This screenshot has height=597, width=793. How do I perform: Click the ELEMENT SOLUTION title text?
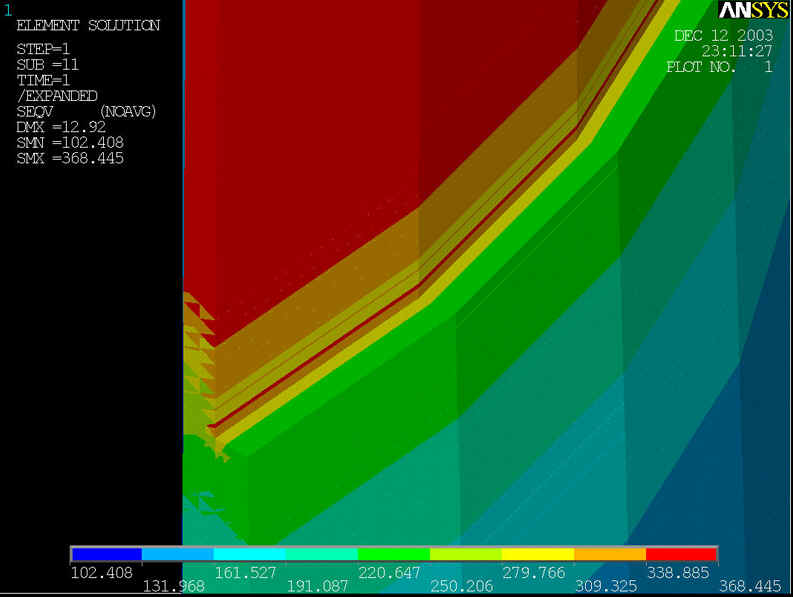(x=88, y=25)
